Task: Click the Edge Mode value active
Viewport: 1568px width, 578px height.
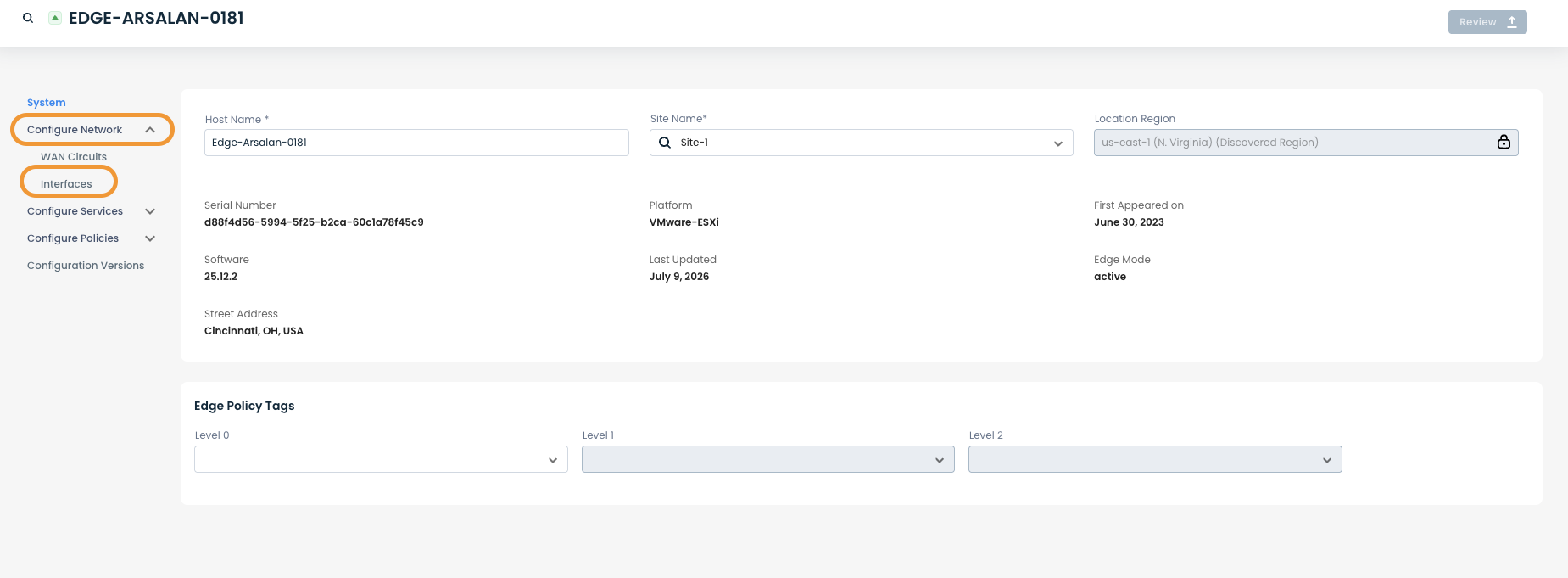Action: click(1110, 277)
